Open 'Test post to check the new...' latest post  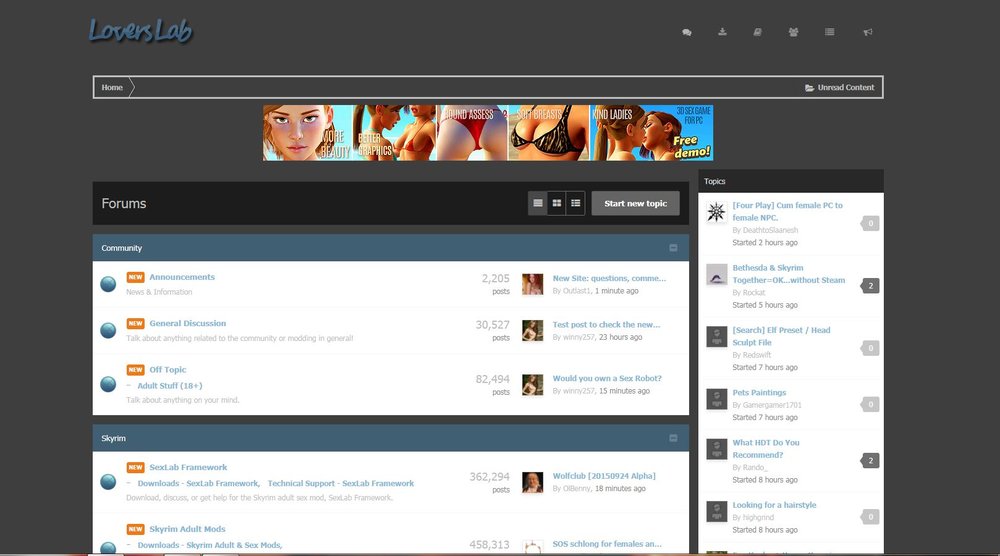[x=606, y=325]
